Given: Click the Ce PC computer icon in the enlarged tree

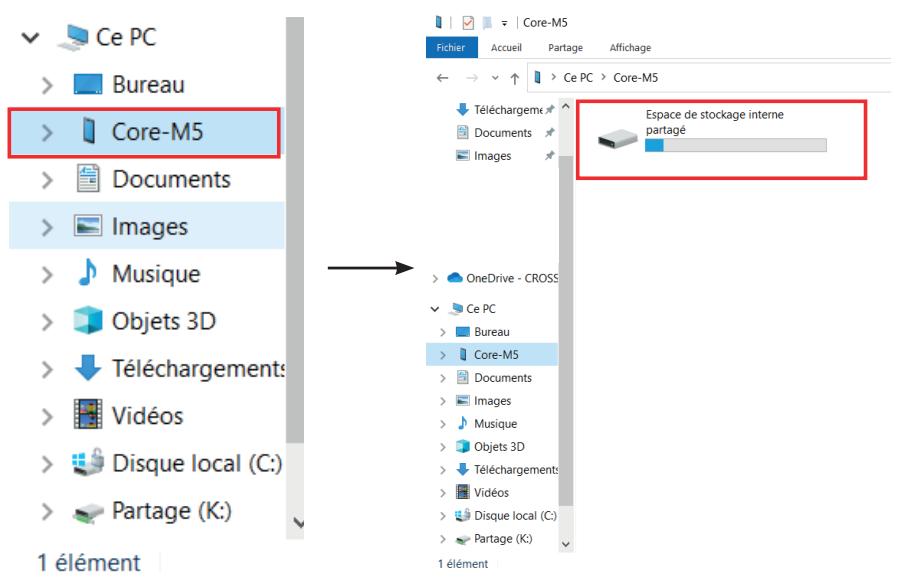Looking at the screenshot, I should [x=73, y=37].
